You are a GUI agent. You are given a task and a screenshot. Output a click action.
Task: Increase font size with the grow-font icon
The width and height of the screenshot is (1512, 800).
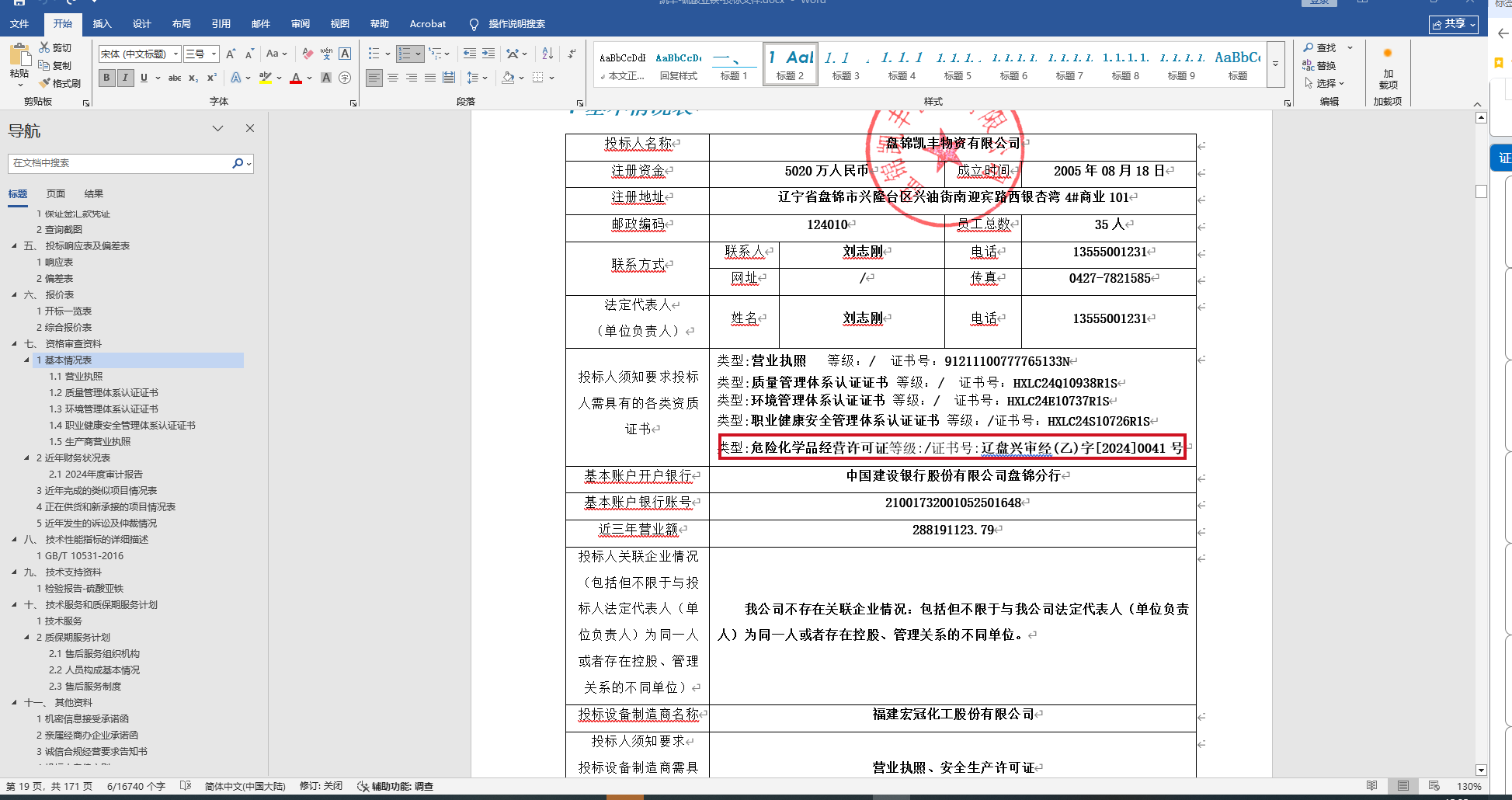pos(231,54)
